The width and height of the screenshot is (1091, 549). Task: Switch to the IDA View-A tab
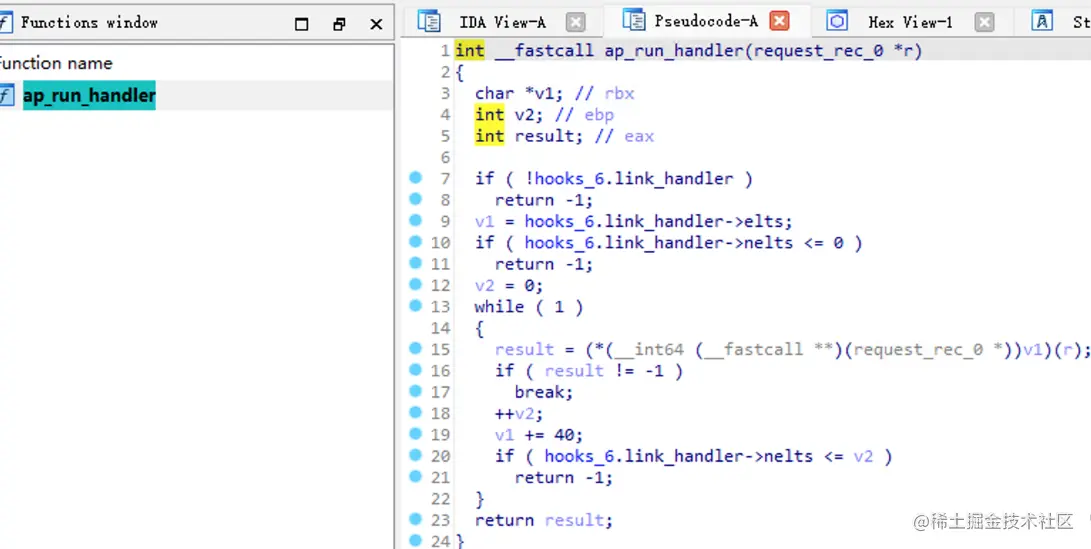coord(502,22)
